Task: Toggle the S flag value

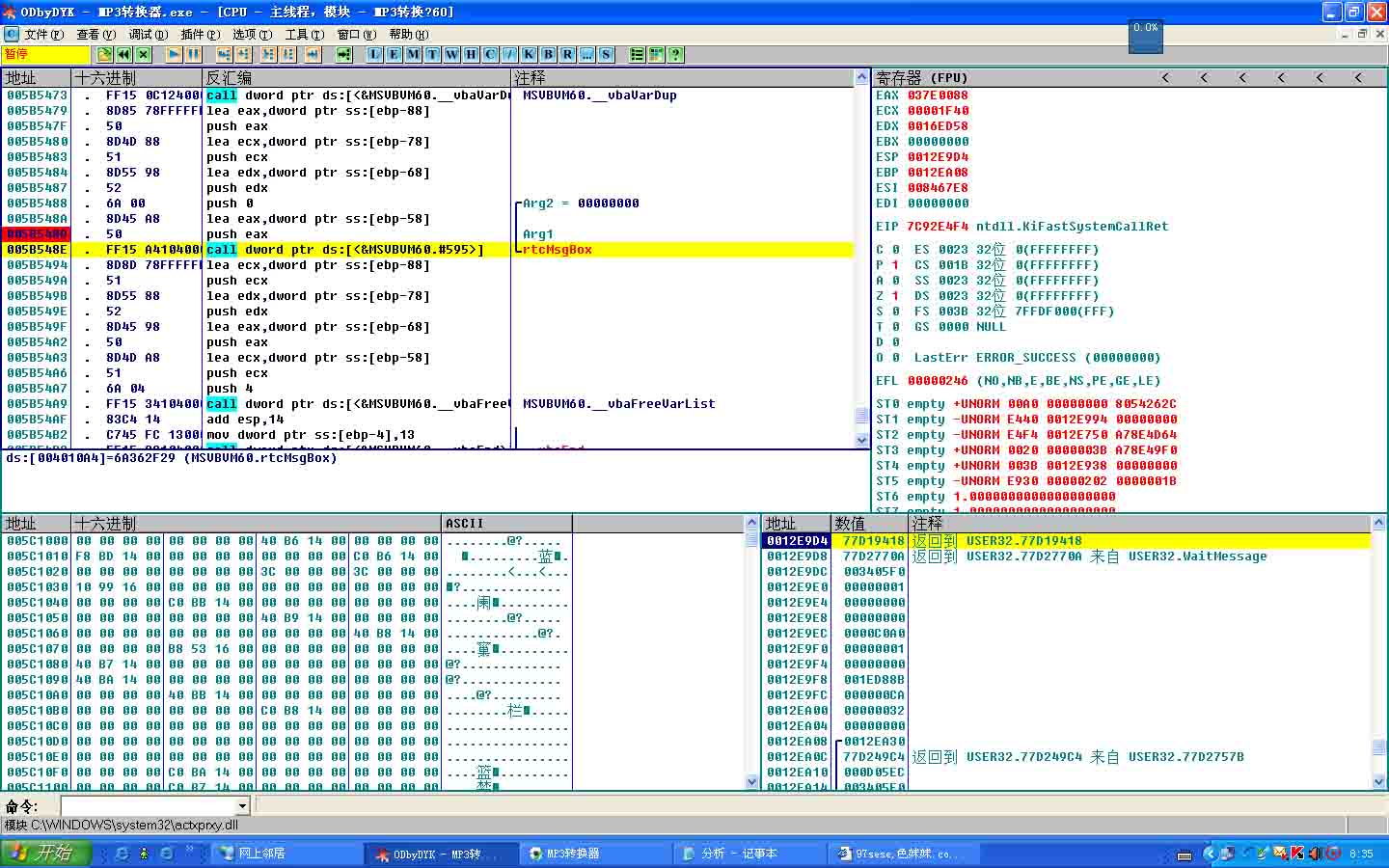Action: click(x=895, y=312)
